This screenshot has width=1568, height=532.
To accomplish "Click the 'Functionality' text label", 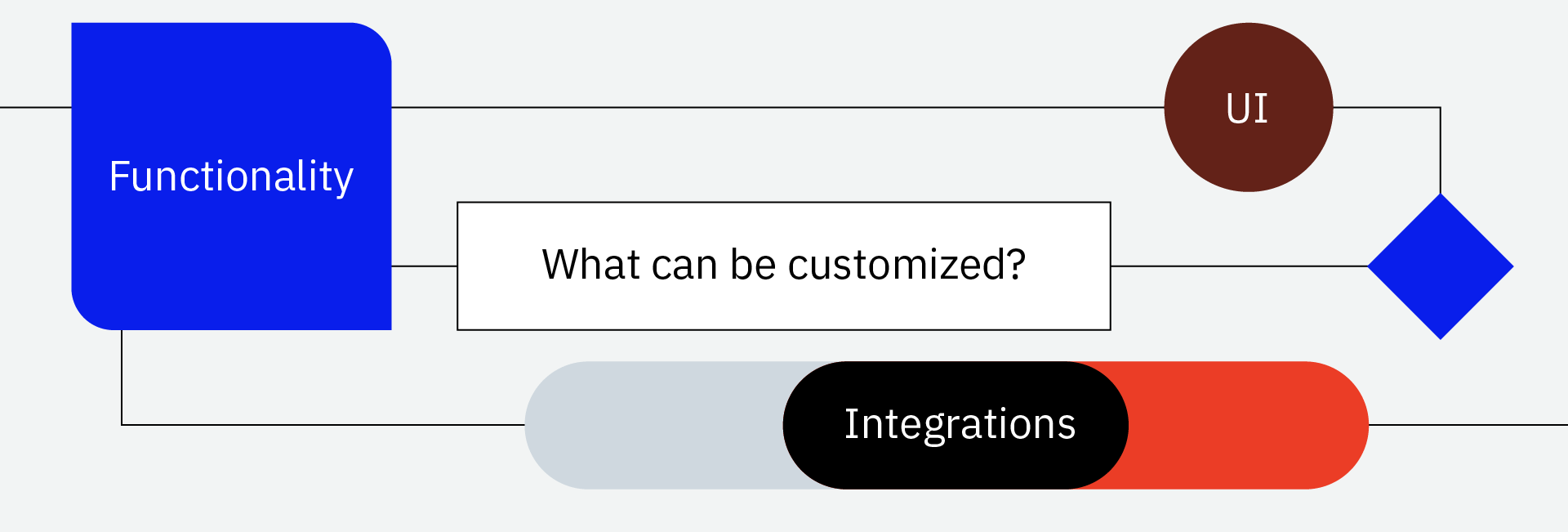I will 231,177.
